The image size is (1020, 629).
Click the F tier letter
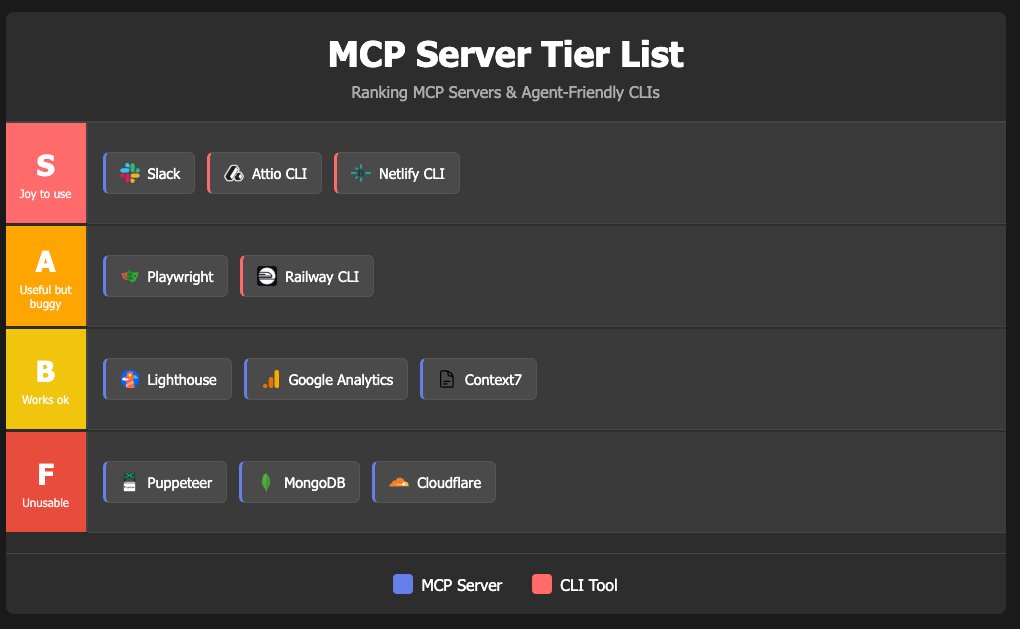tap(46, 474)
